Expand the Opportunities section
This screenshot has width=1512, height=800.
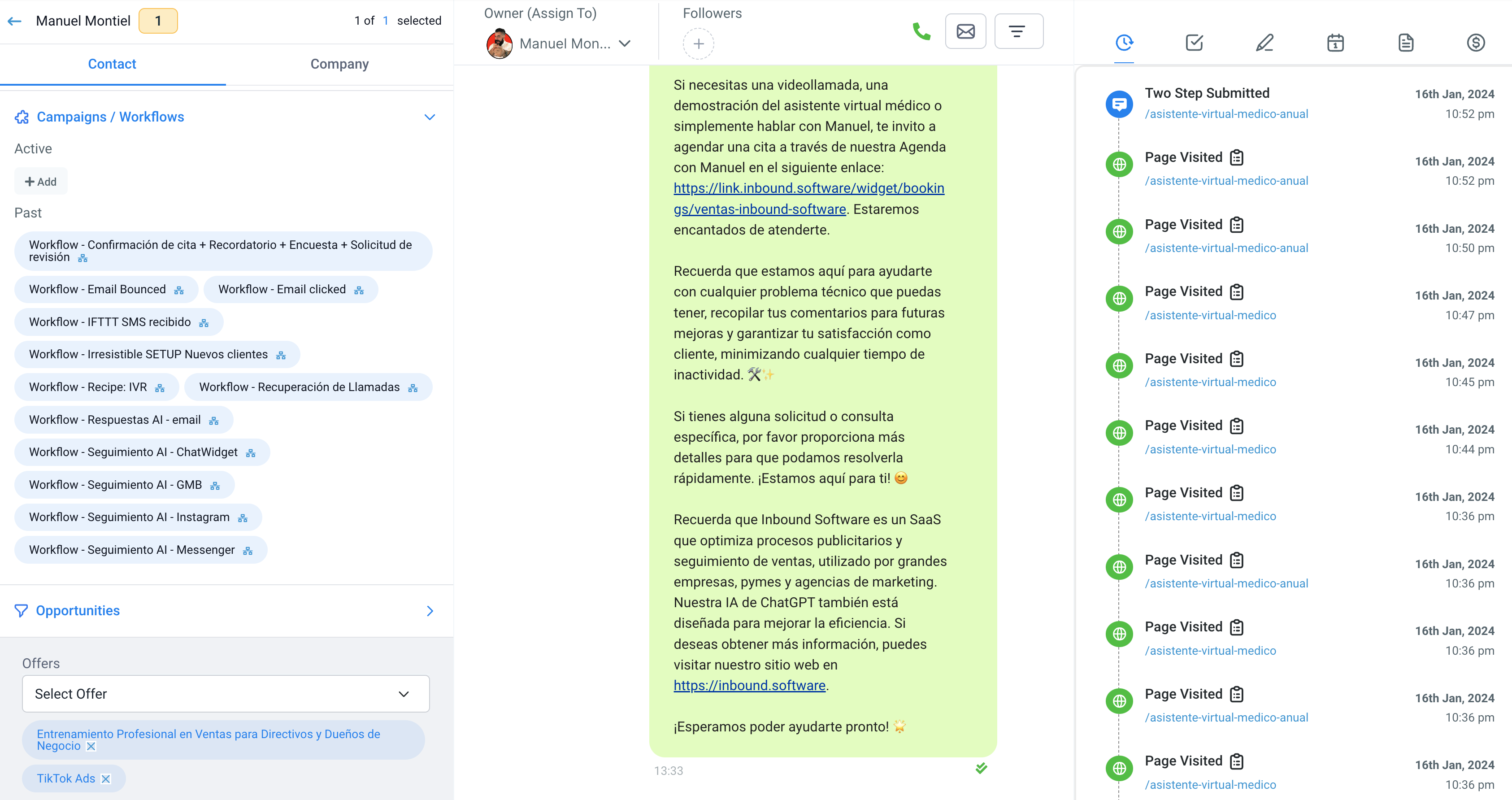[x=430, y=610]
